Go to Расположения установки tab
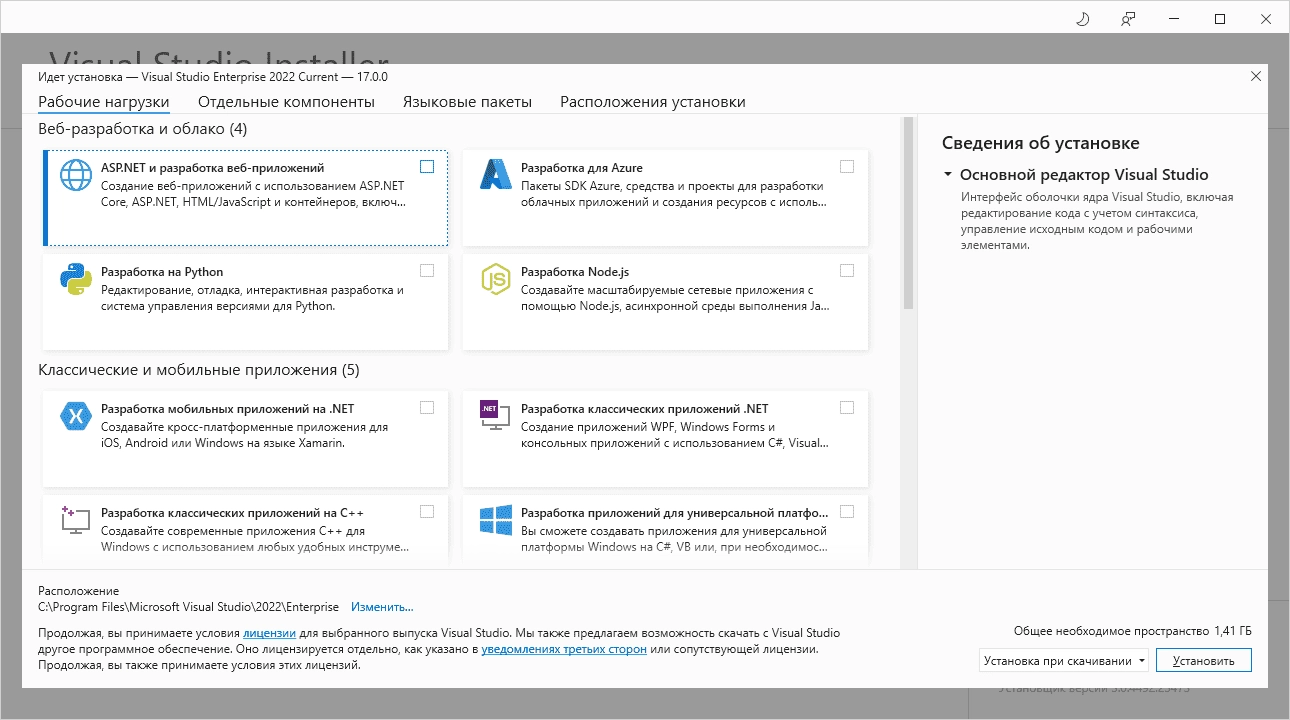Viewport: 1290px width, 720px height. point(653,102)
